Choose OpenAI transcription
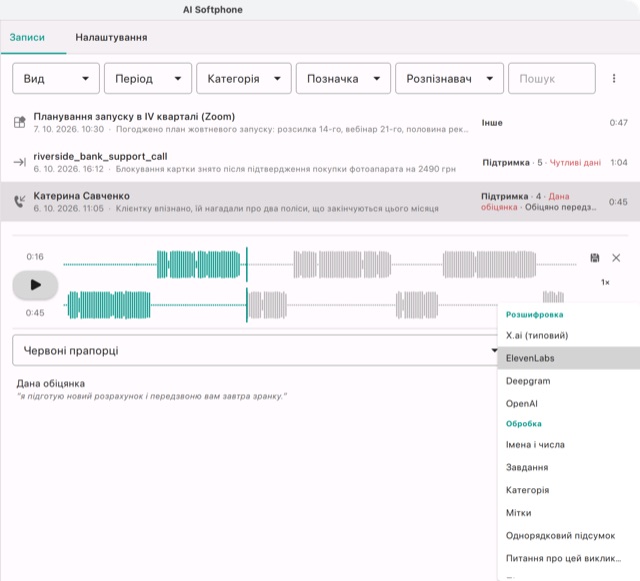 coord(569,403)
